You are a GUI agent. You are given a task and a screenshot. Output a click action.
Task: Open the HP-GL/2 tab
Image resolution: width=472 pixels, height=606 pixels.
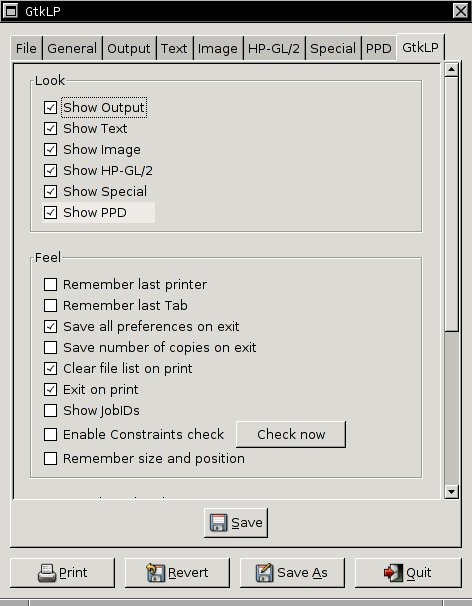tap(274, 48)
